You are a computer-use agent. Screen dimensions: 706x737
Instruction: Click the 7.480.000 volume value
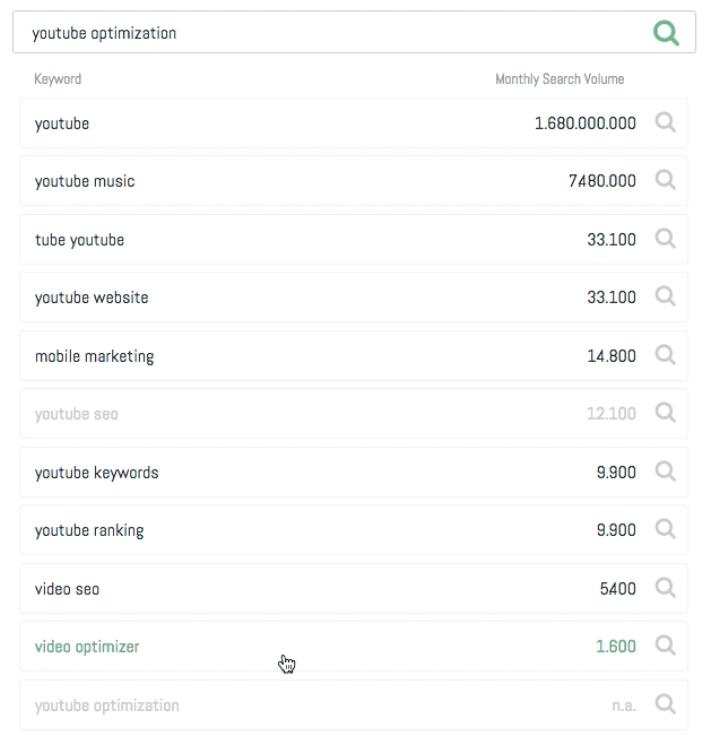pyautogui.click(x=602, y=180)
